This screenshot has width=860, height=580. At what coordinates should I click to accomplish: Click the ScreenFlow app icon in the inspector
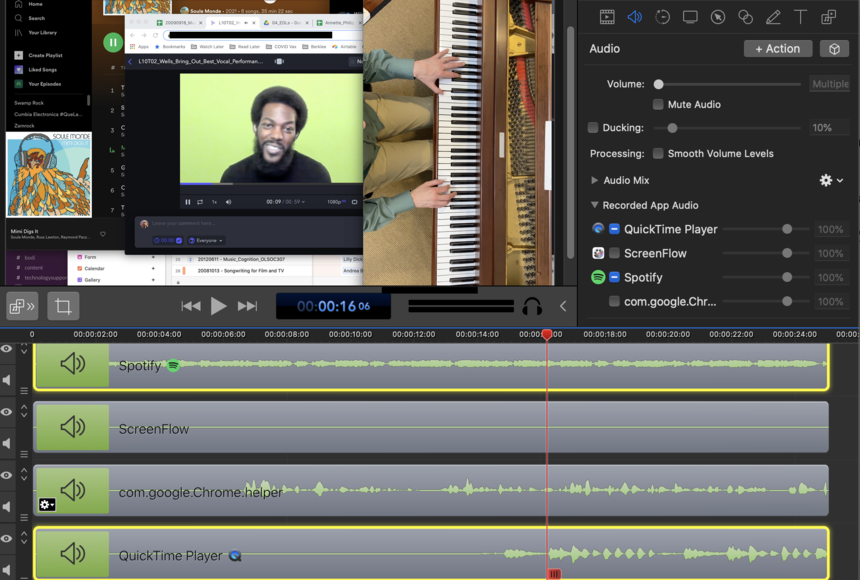click(598, 253)
